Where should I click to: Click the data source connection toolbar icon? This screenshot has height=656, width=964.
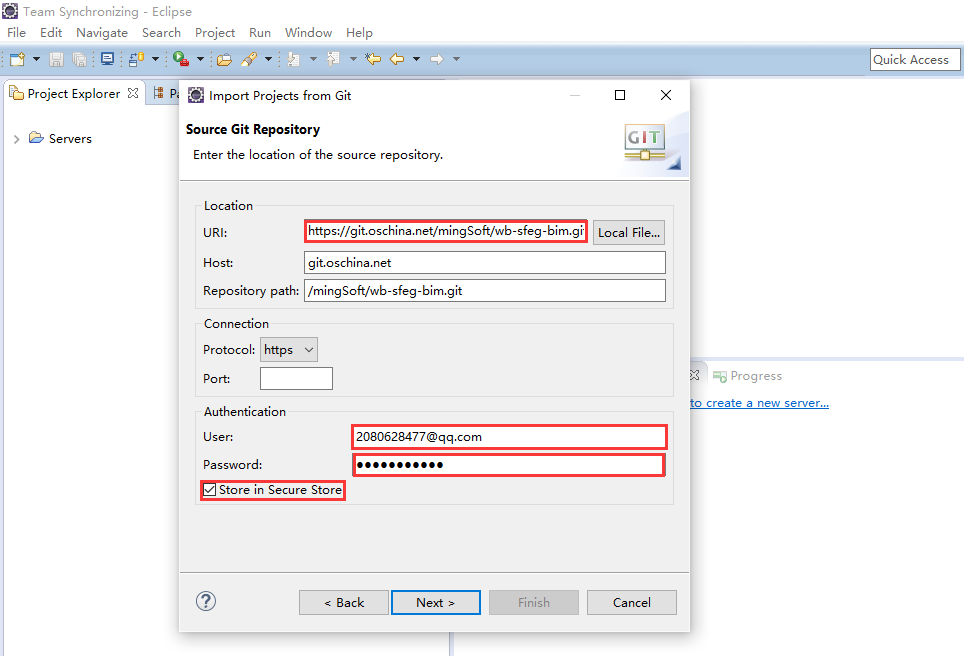click(136, 59)
